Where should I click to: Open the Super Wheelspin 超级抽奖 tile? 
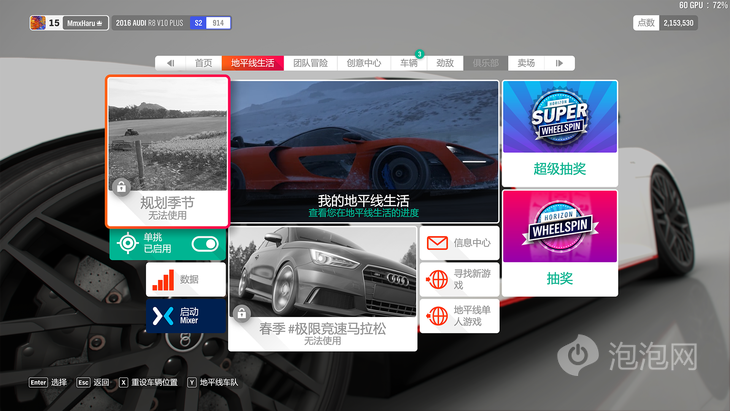click(560, 134)
